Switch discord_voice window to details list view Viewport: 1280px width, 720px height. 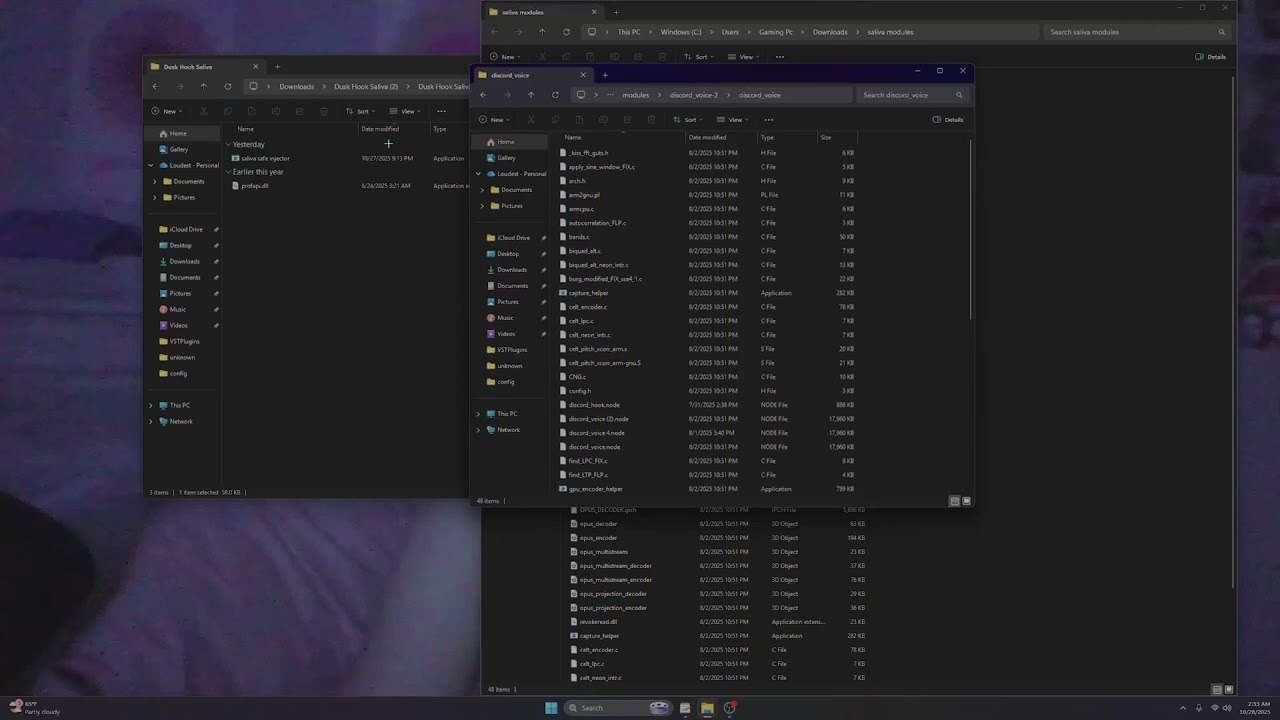coord(955,501)
